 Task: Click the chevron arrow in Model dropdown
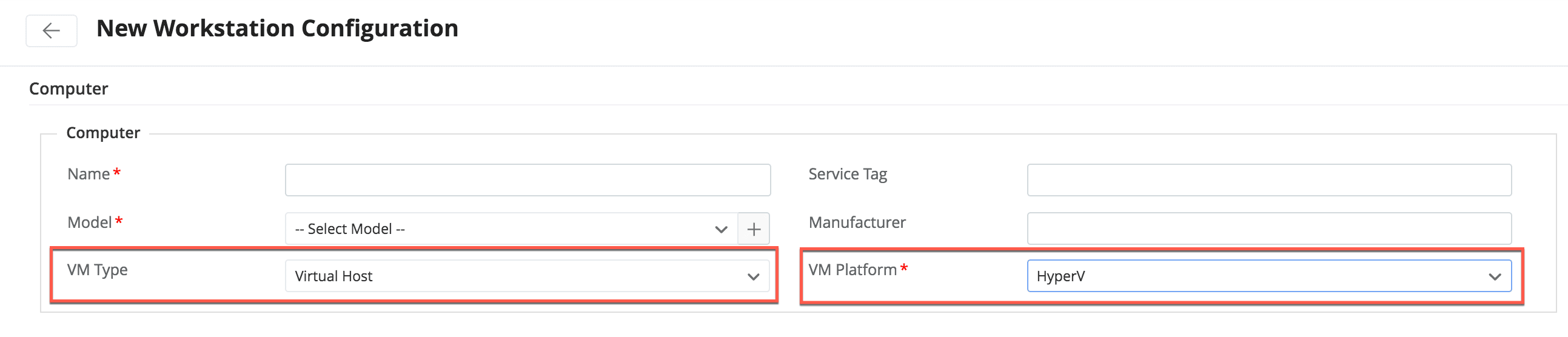721,229
